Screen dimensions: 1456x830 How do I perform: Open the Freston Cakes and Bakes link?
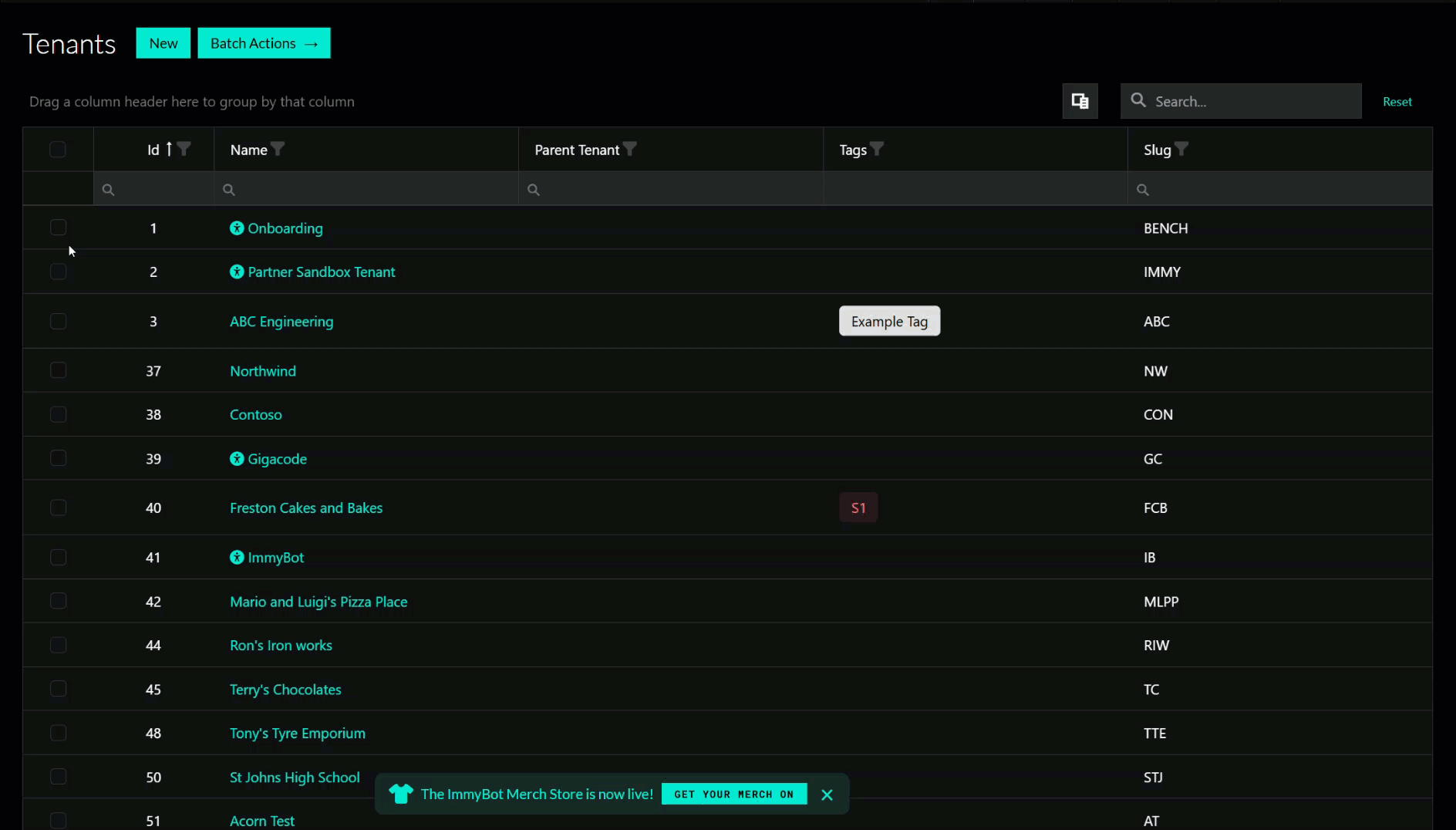[306, 508]
